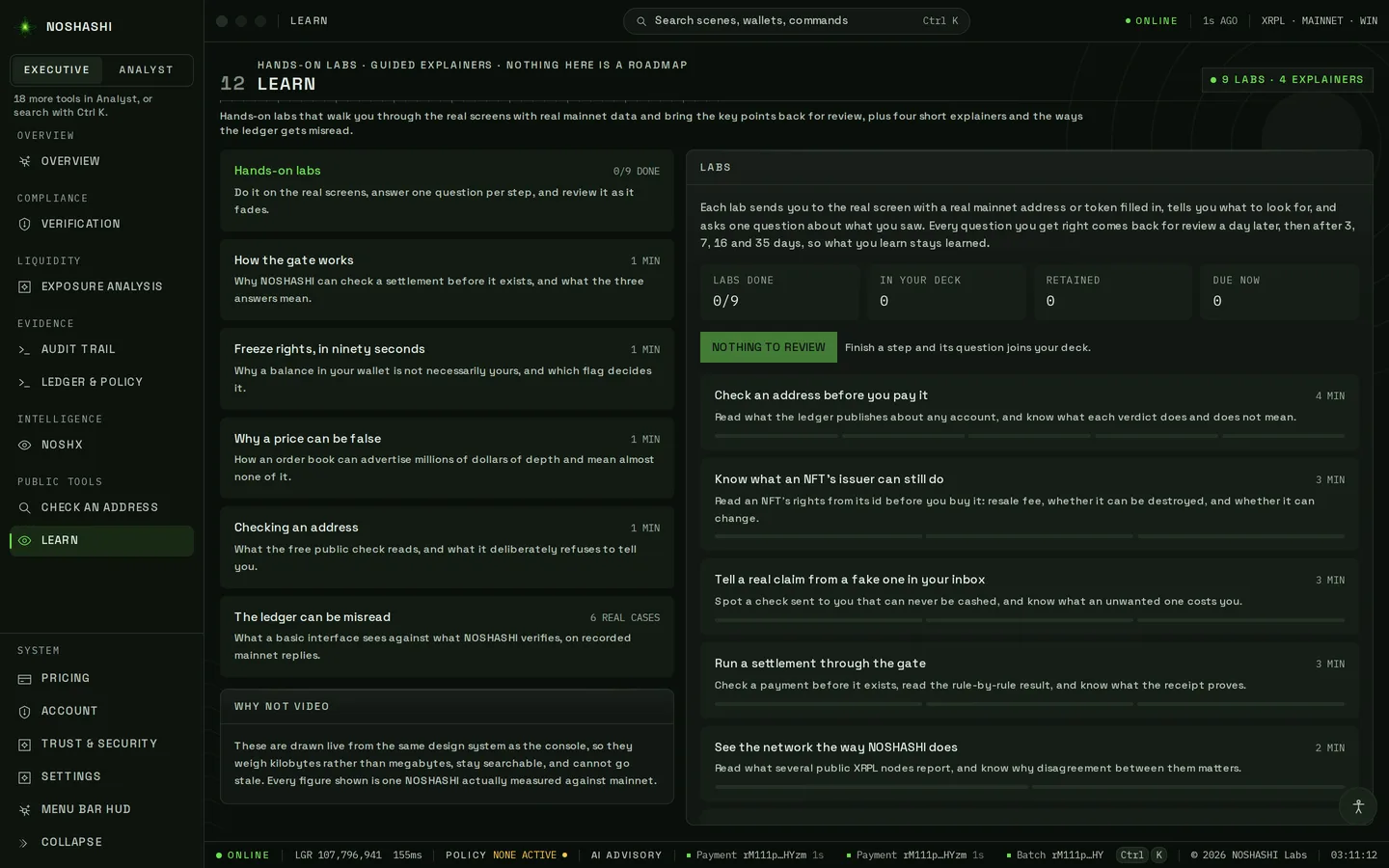Click the search scenes, wallets, commands field

point(796,21)
